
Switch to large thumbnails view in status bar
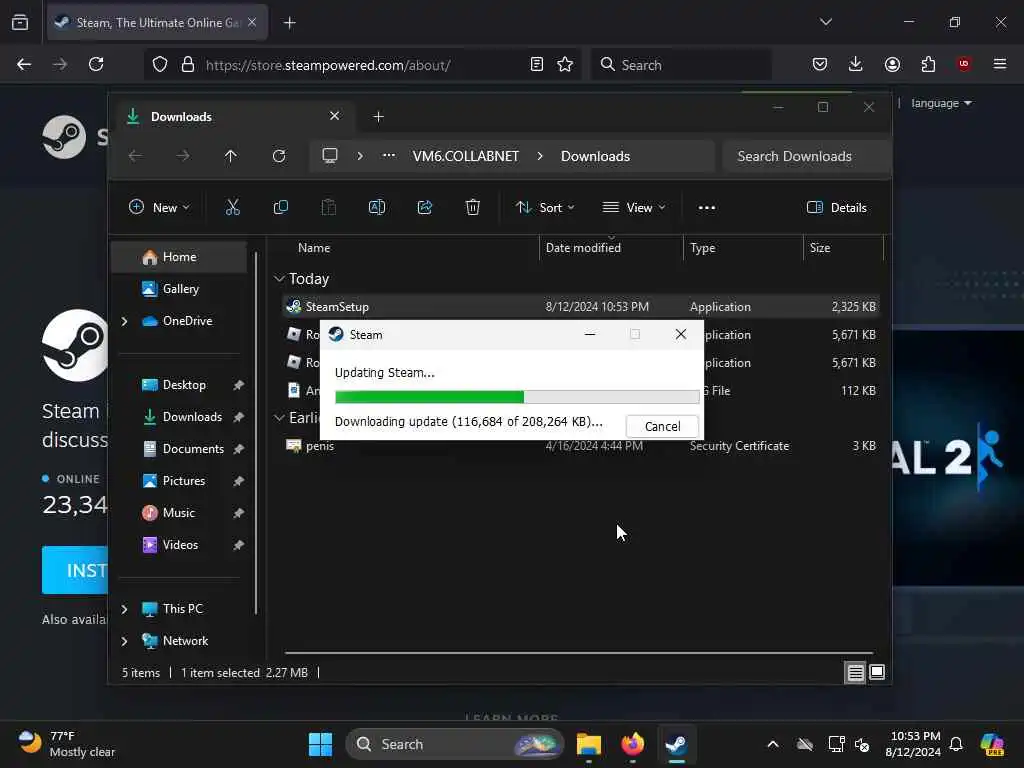[877, 672]
